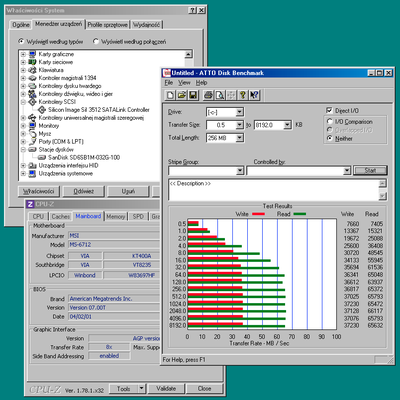400x400 pixels.
Task: Click the Kontrolery dźwięku, wideo i gier icon
Action: point(32,94)
